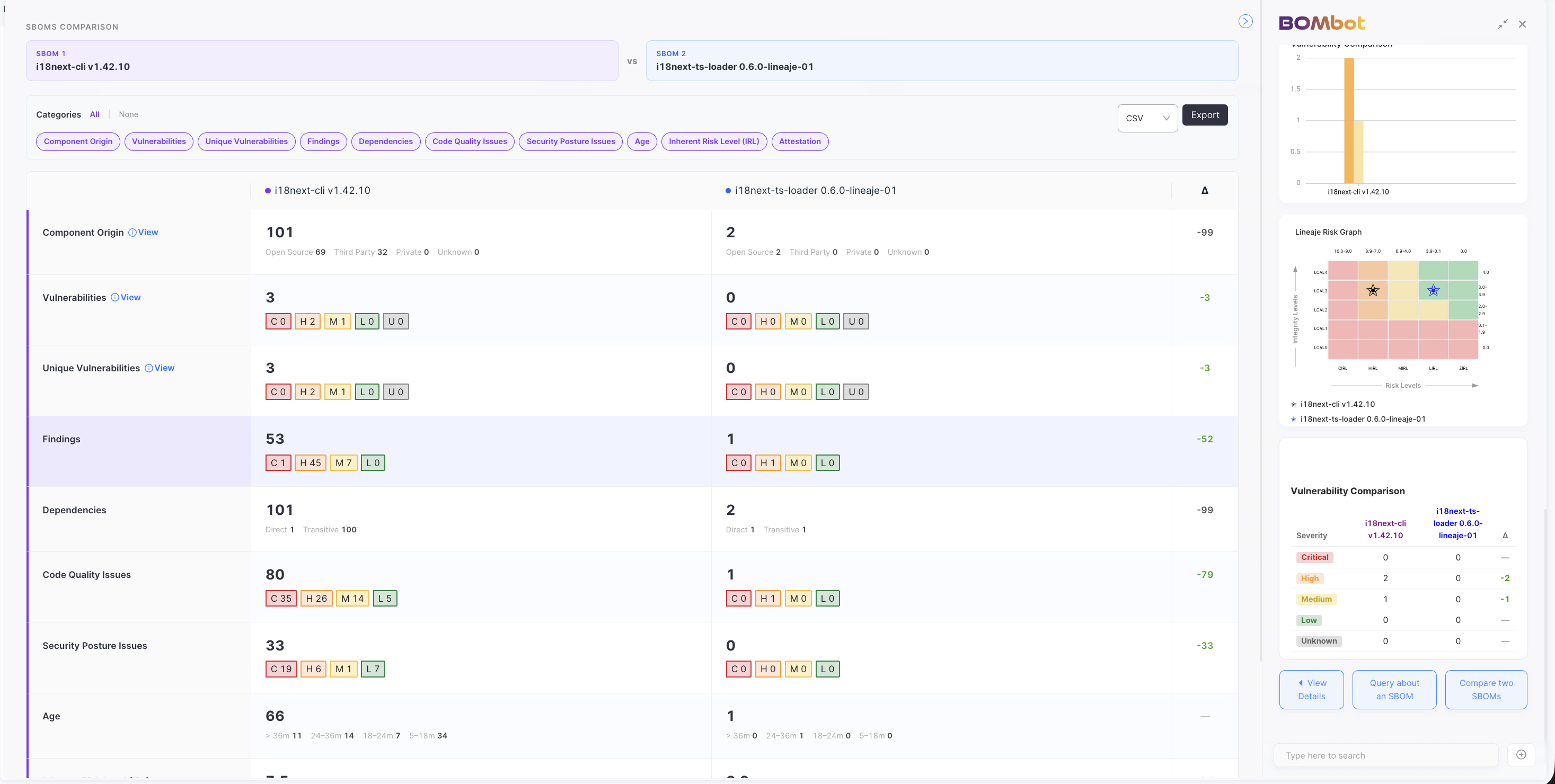The height and width of the screenshot is (784, 1555).
Task: Minimize the BOMbot chat panel
Action: (1503, 24)
